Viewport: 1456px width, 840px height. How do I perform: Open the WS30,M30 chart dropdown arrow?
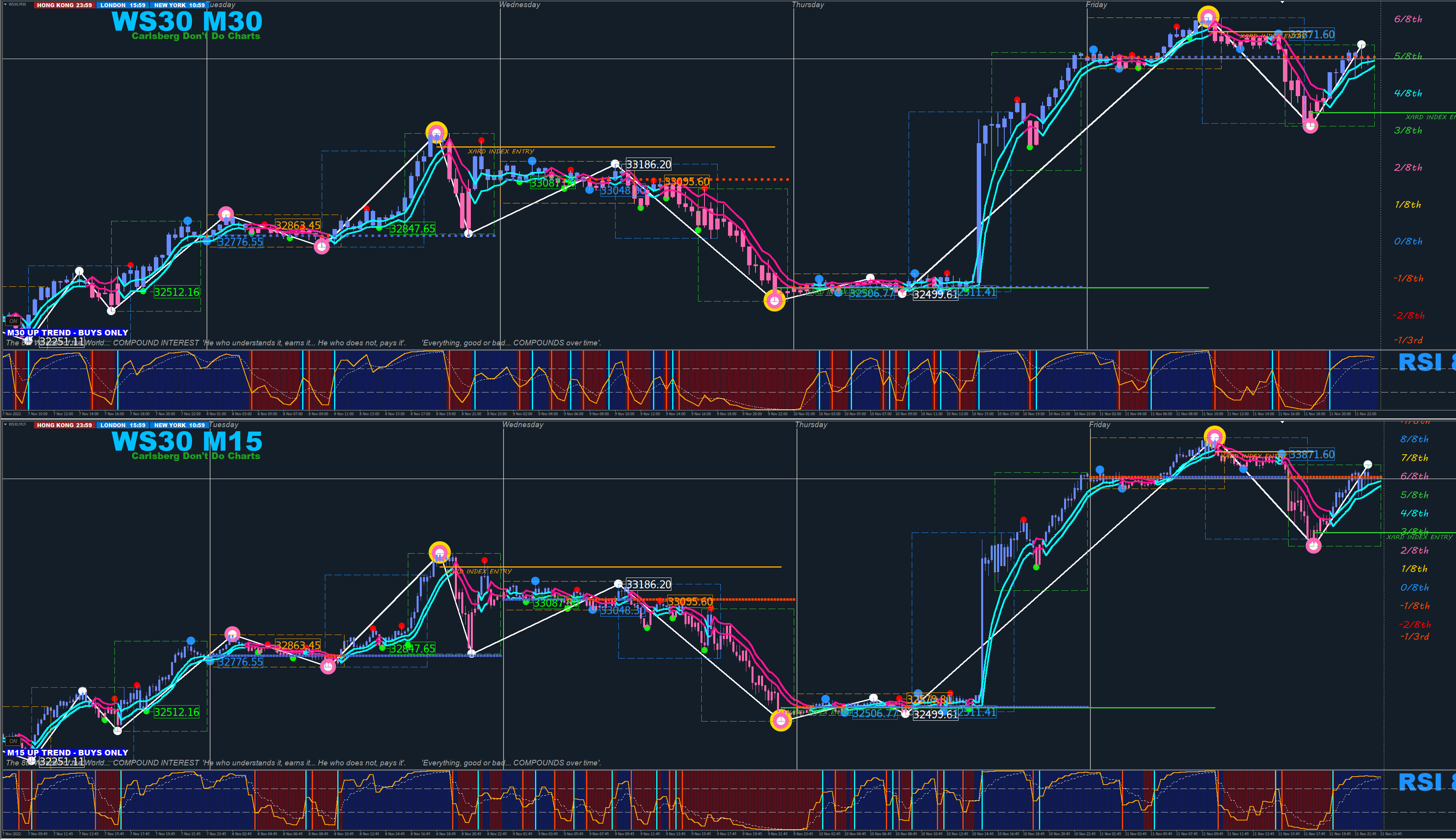click(5, 5)
